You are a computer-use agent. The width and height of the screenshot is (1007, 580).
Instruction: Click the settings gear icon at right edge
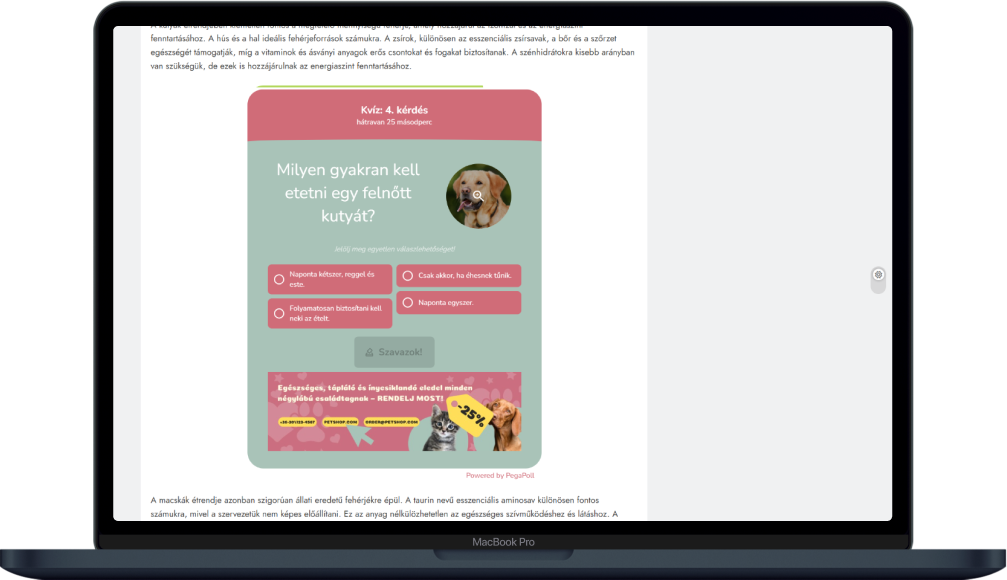click(x=878, y=274)
